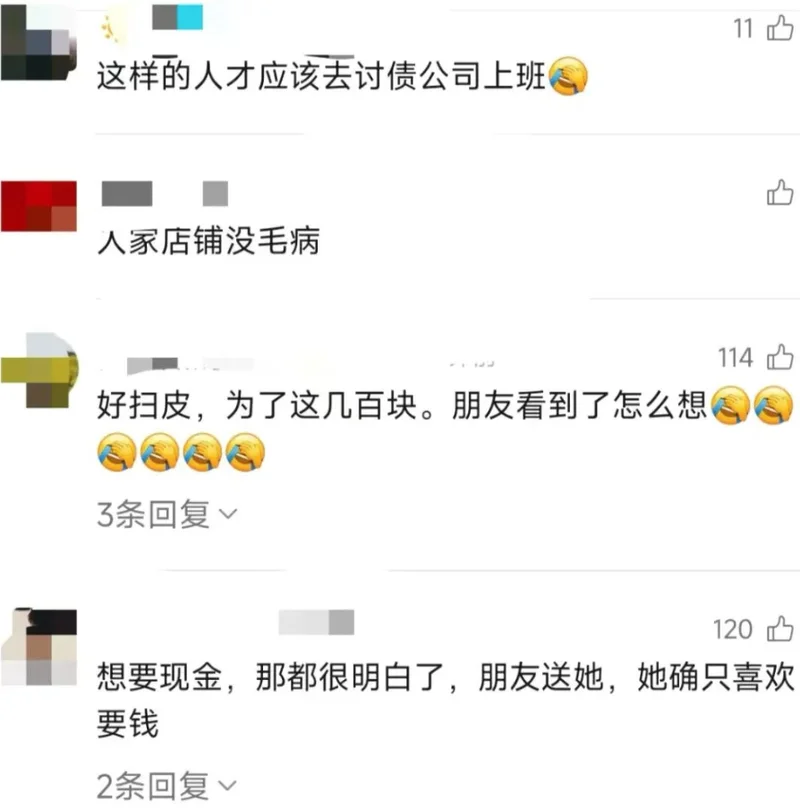800x808 pixels.
Task: Open the first commenter's dark pixelated avatar
Action: pos(39,41)
